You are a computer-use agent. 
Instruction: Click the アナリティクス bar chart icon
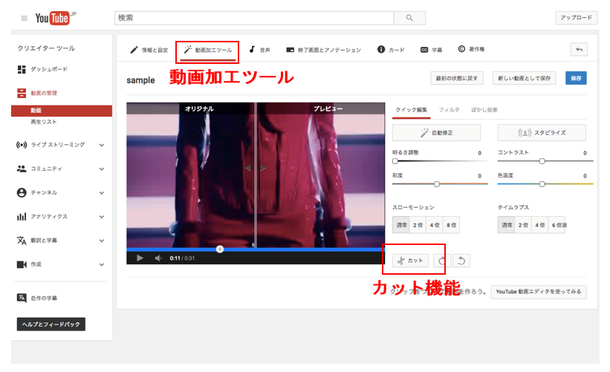tap(21, 216)
